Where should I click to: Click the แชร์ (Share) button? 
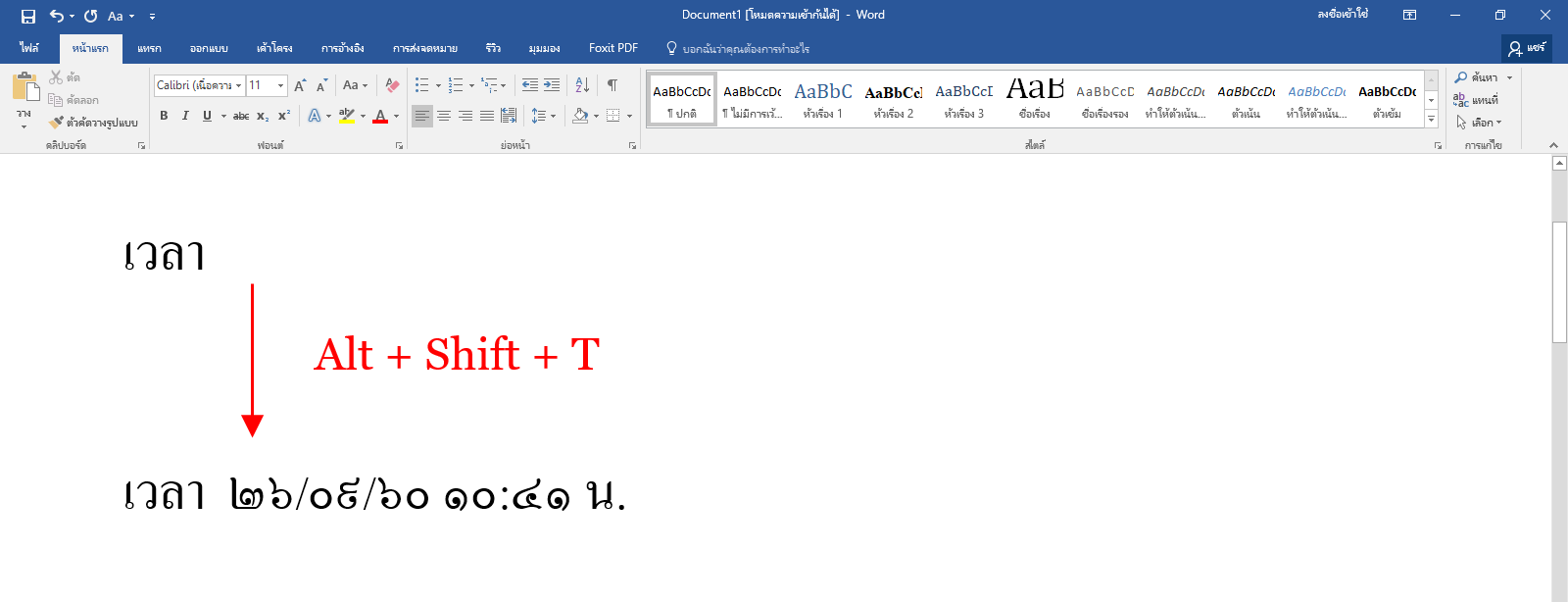click(x=1527, y=48)
